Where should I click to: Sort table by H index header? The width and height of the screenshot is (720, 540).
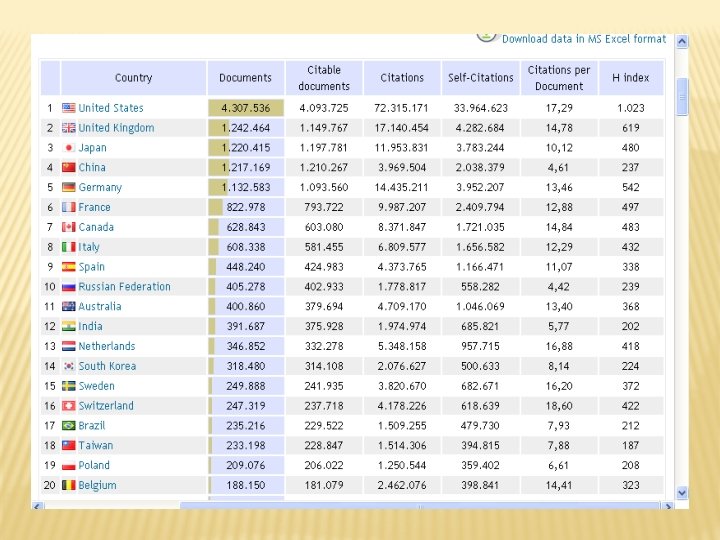pos(631,78)
